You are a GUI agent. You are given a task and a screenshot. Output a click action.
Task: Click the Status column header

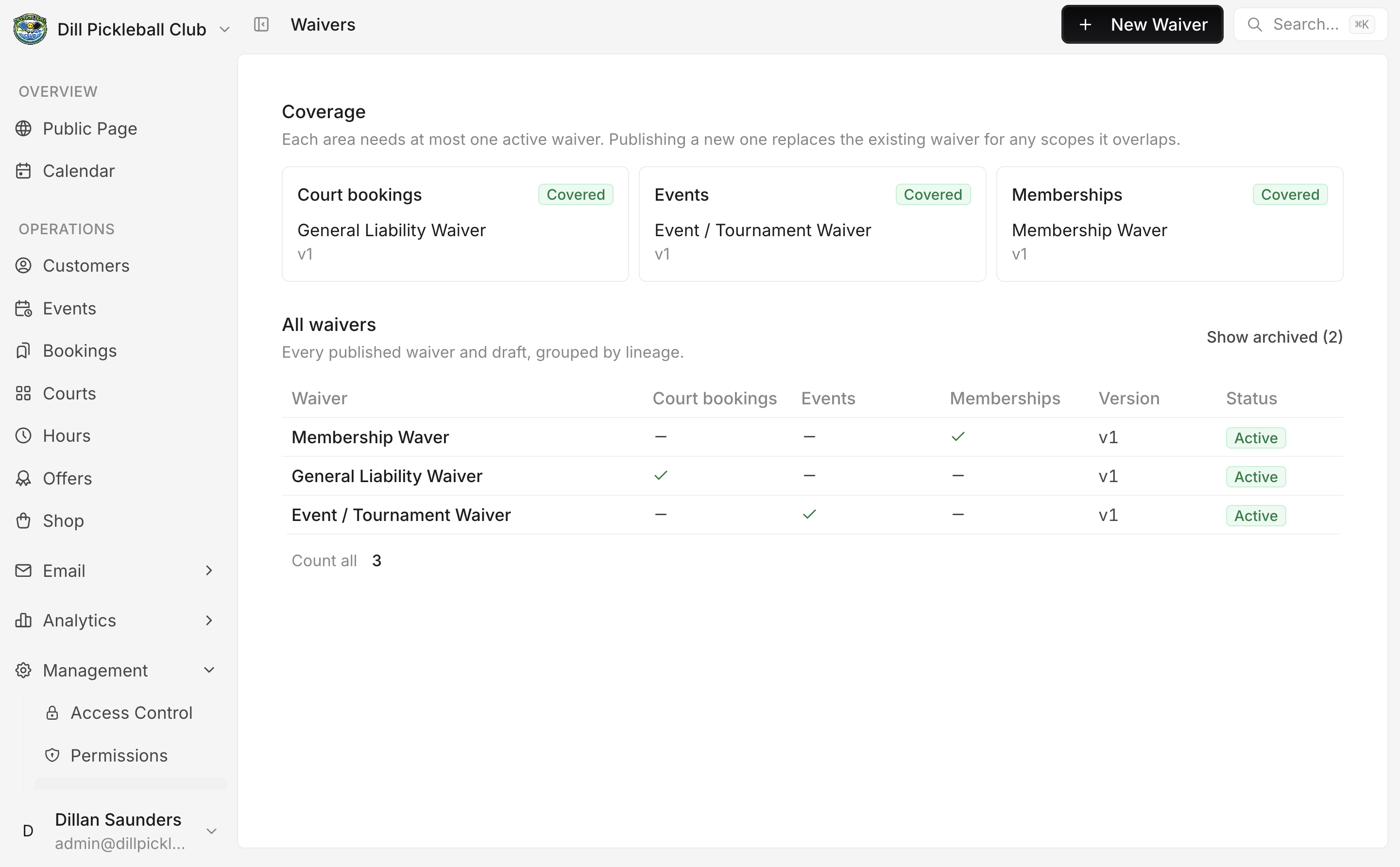[1251, 399]
